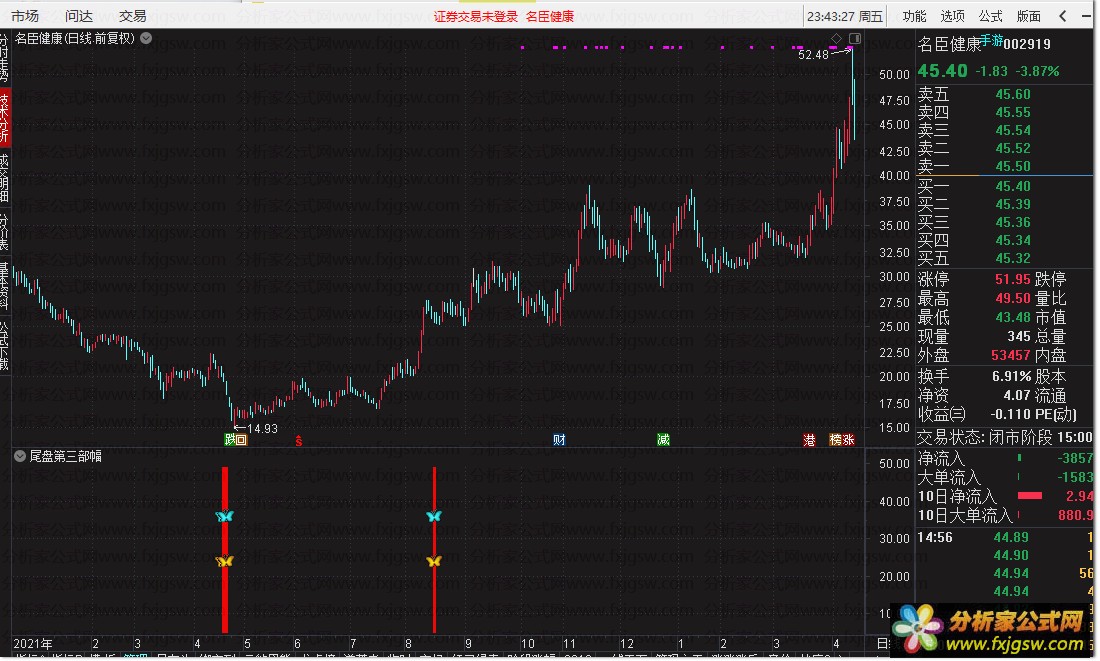Screen dimensions: 1100x661
Task: Click the diamond icon above the chart
Action: (836, 39)
